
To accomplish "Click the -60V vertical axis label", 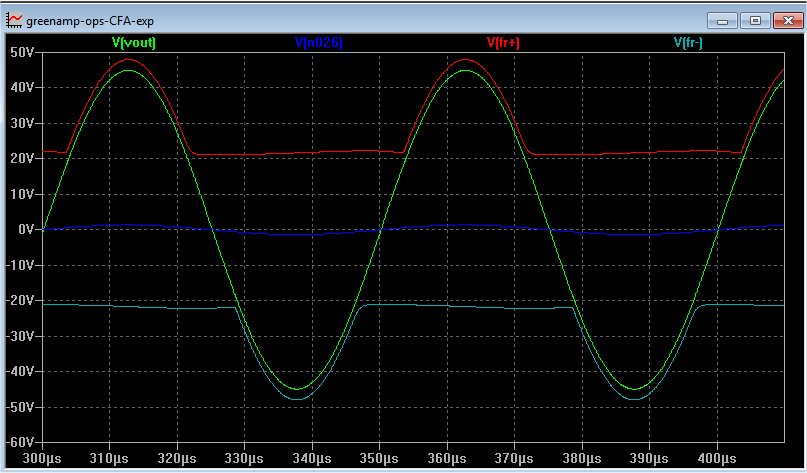I will tap(20, 442).
